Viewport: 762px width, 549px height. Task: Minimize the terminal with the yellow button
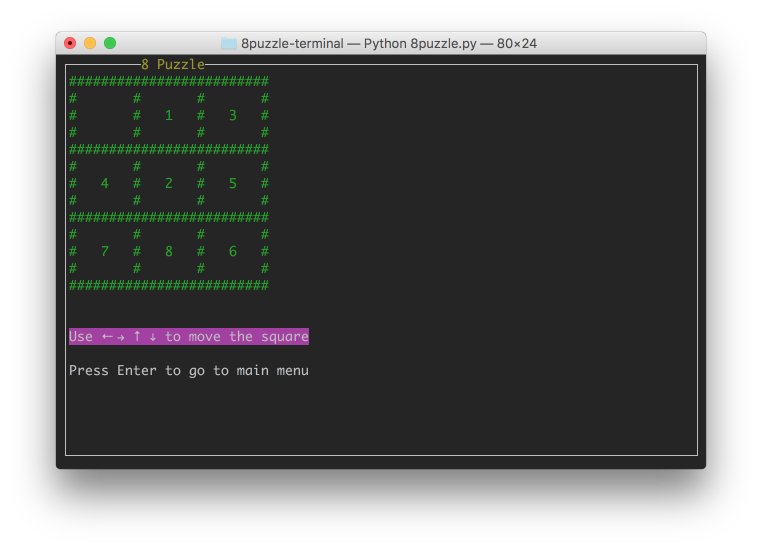coord(90,43)
